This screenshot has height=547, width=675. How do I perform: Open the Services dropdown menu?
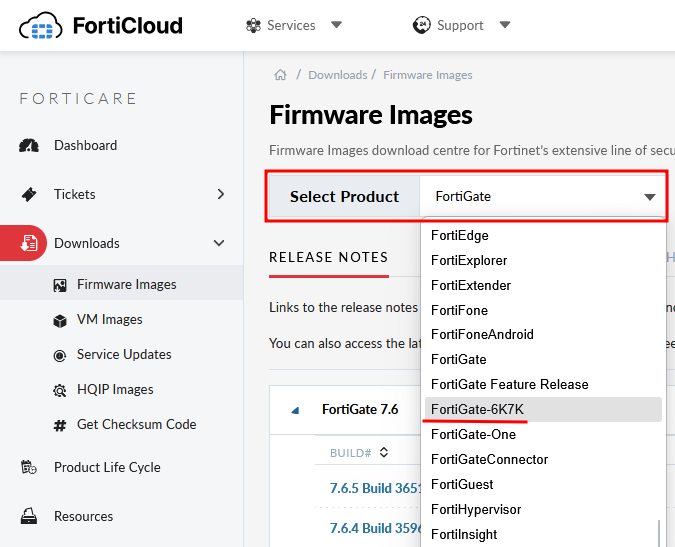point(294,26)
